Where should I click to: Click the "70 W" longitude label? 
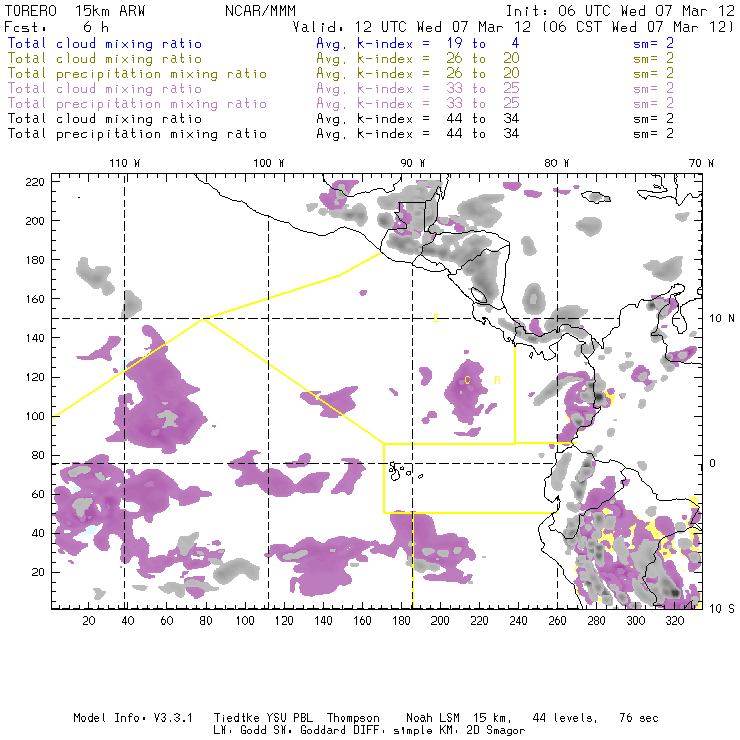[701, 163]
